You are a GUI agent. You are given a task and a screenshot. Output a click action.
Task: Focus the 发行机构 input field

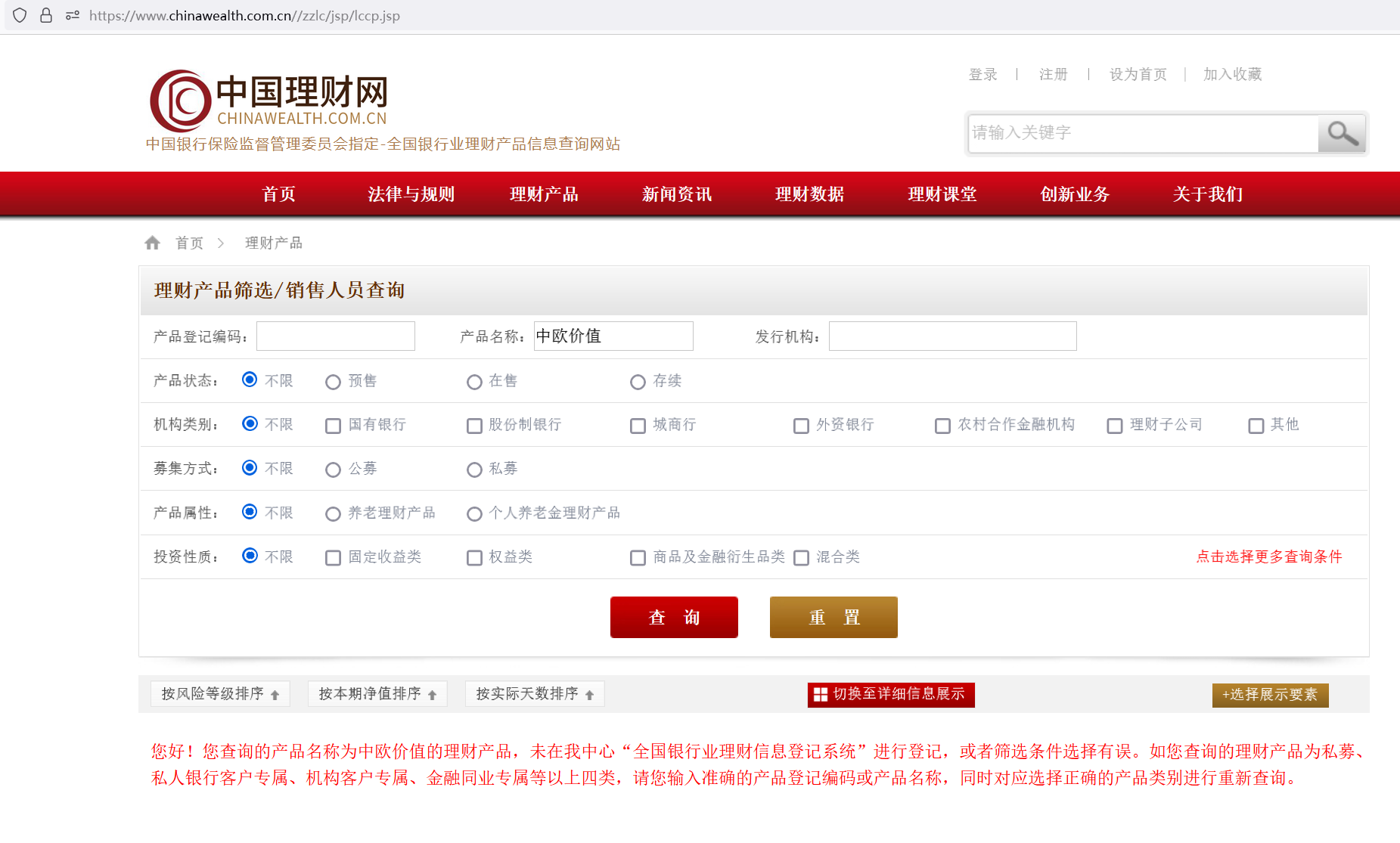[x=953, y=336]
